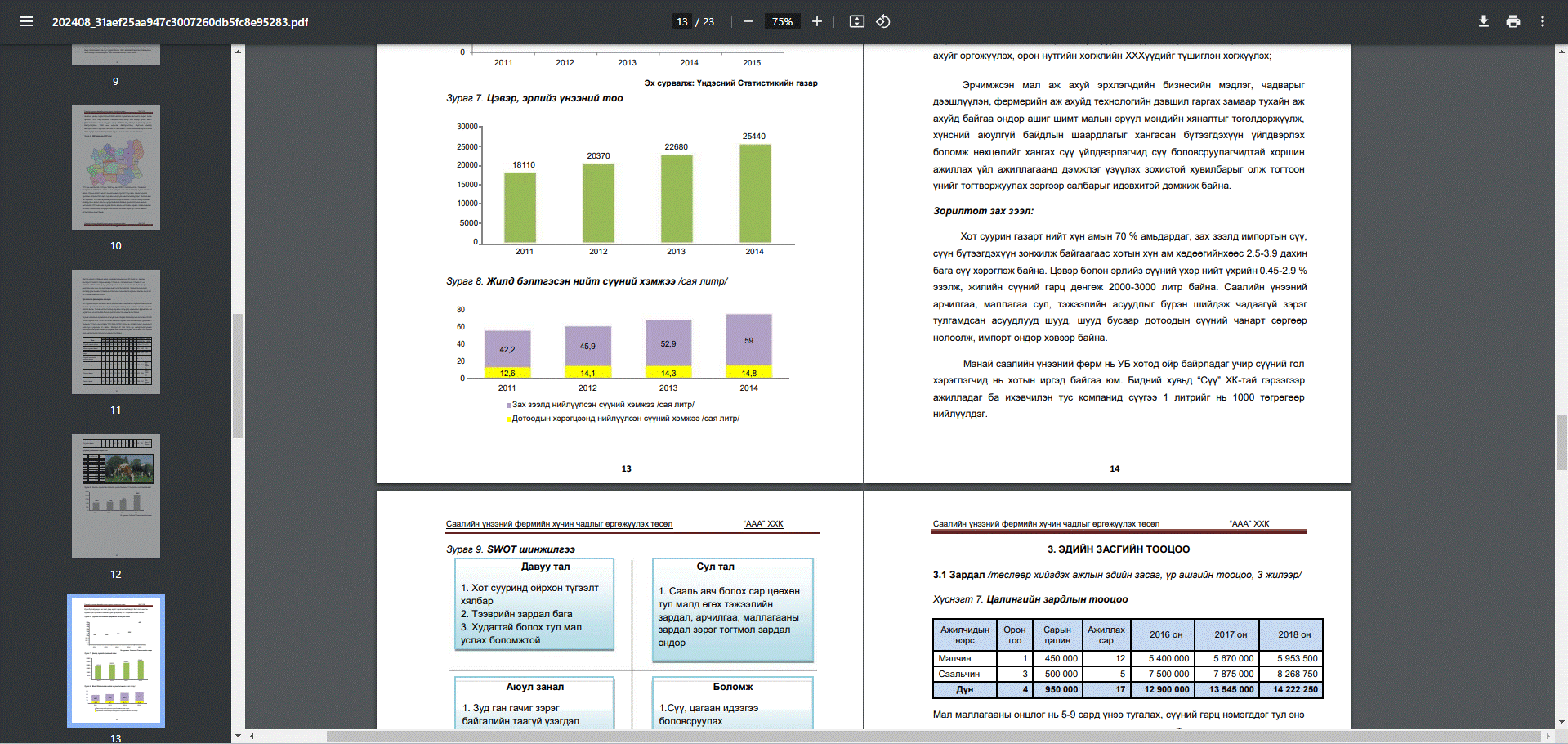The width and height of the screenshot is (1568, 744).
Task: Click main document scroll up arrow
Action: pyautogui.click(x=1561, y=51)
